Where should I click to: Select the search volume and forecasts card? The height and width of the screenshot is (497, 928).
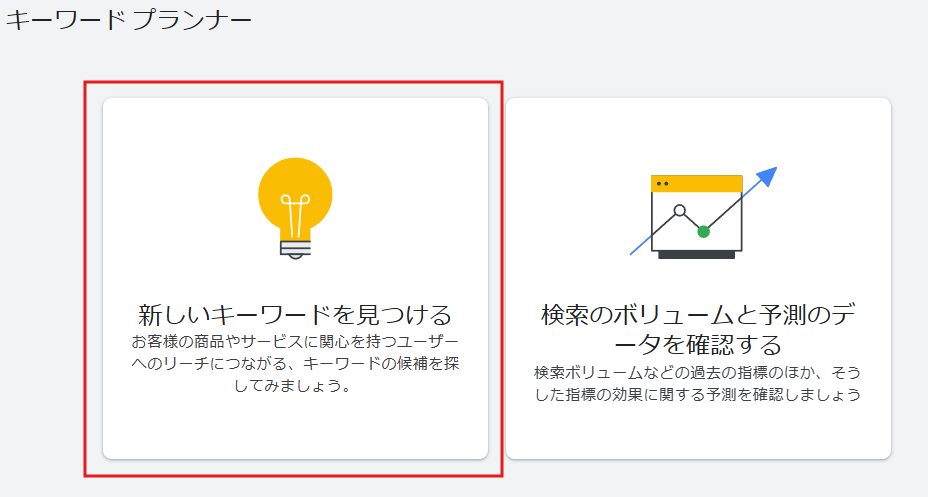698,278
